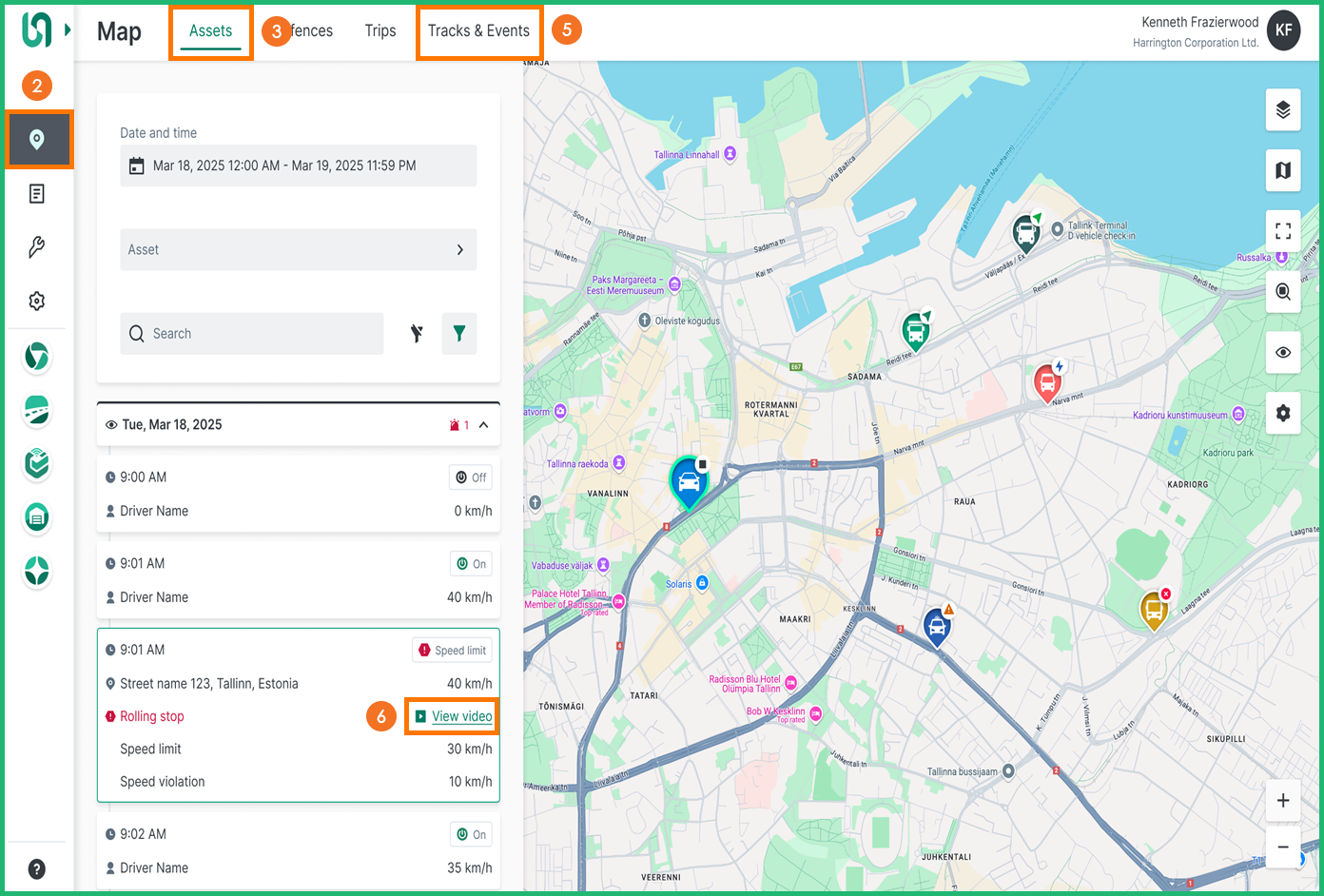
Task: Open the Map location pin sidebar icon
Action: pyautogui.click(x=37, y=140)
